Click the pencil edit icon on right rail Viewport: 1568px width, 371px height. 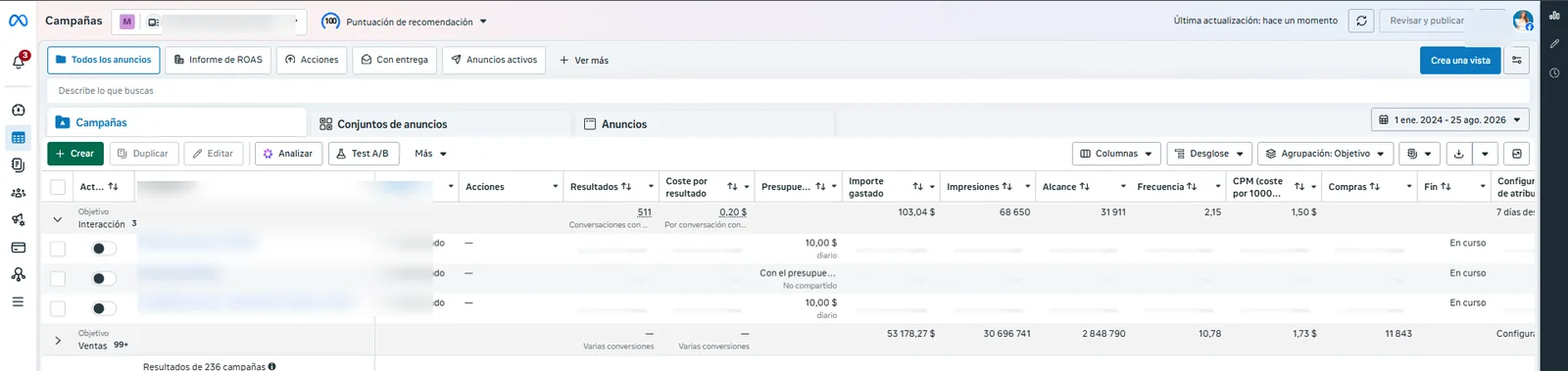tap(1554, 44)
